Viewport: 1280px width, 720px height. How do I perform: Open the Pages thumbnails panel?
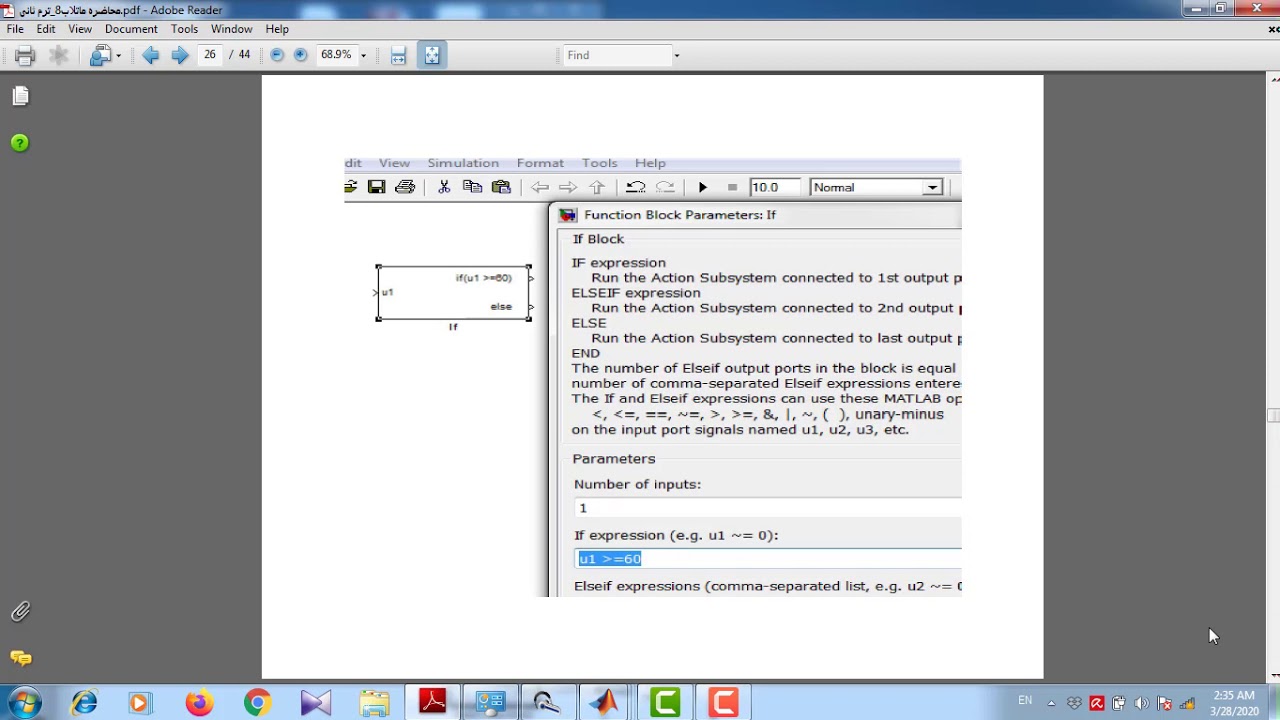(20, 96)
